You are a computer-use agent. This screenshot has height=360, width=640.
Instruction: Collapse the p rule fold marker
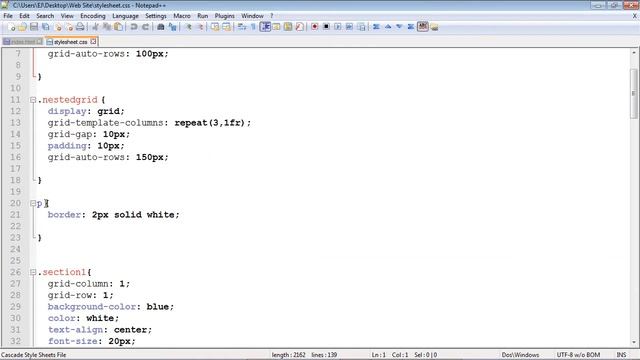[33, 203]
